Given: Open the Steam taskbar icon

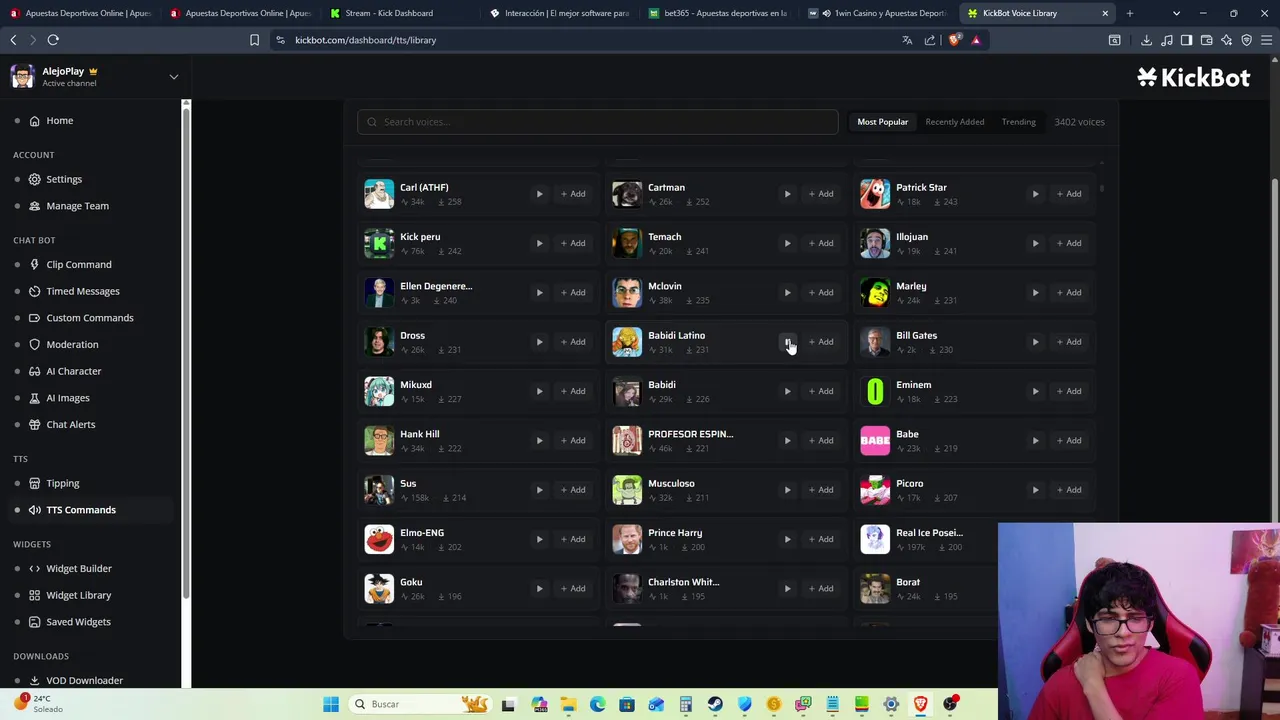Looking at the screenshot, I should point(715,704).
